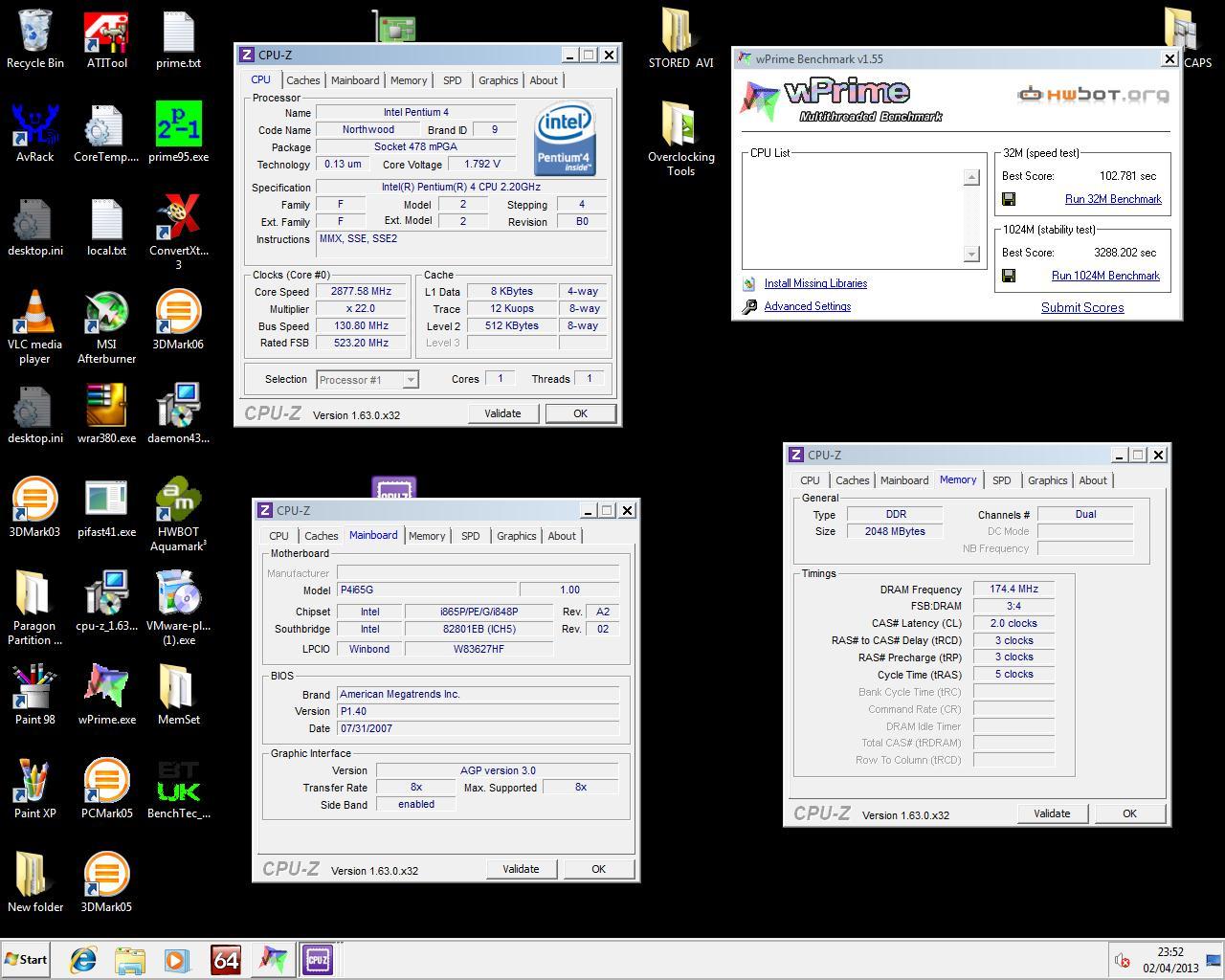
Task: Open Paragon Partition folder icon
Action: (x=35, y=608)
